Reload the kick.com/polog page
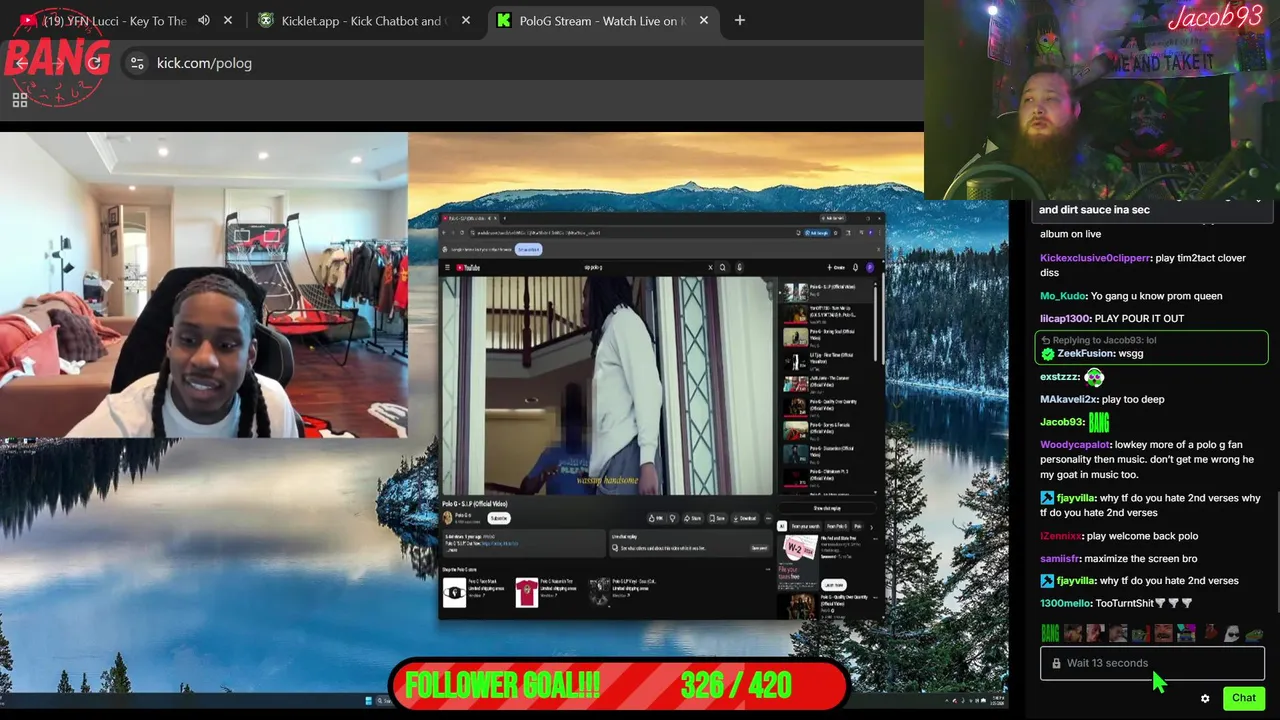 (95, 63)
